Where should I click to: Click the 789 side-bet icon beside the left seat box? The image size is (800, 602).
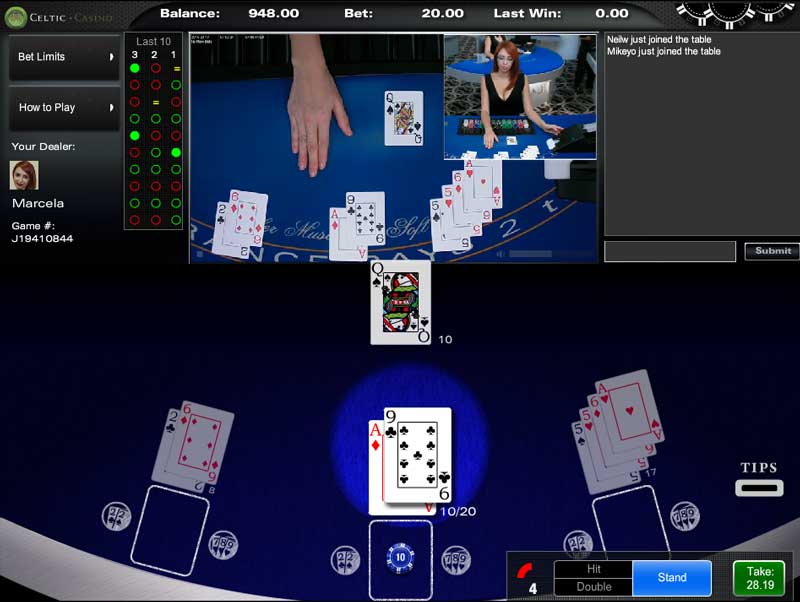[223, 545]
